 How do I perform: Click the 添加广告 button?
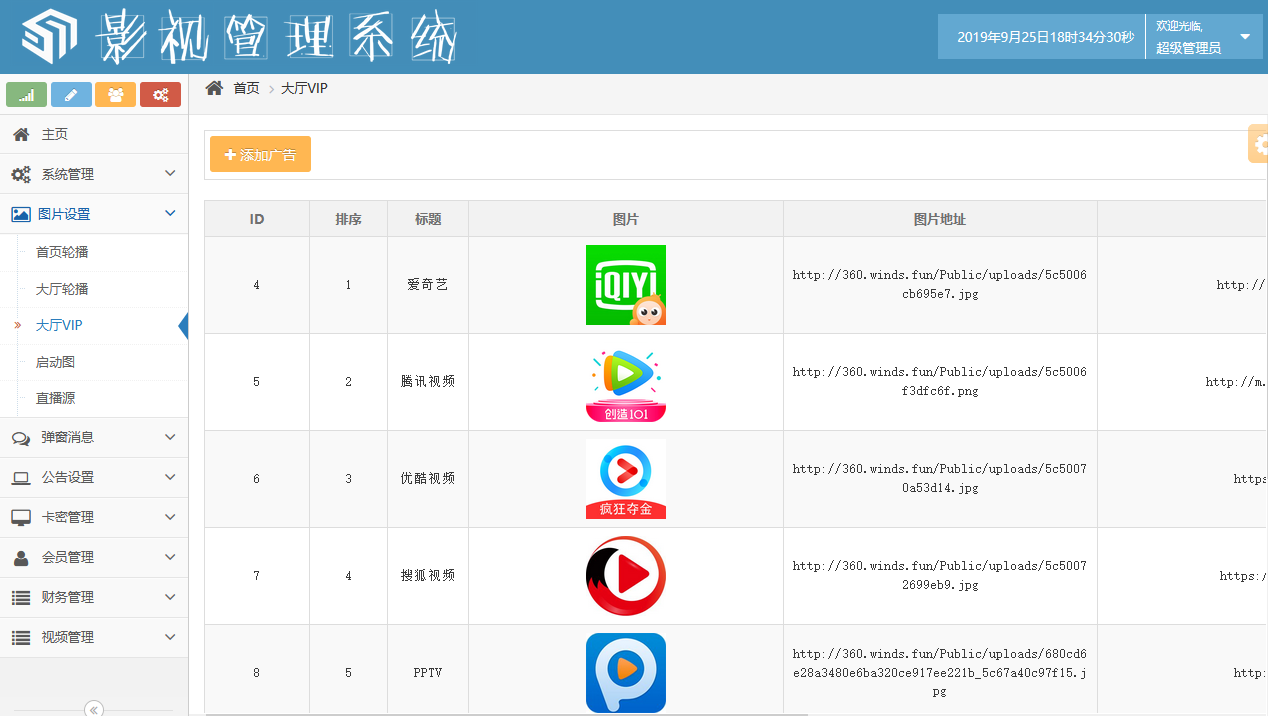[260, 155]
